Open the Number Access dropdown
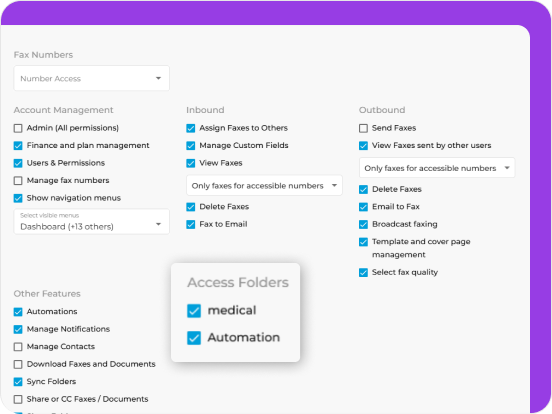This screenshot has width=552, height=414. pos(92,78)
